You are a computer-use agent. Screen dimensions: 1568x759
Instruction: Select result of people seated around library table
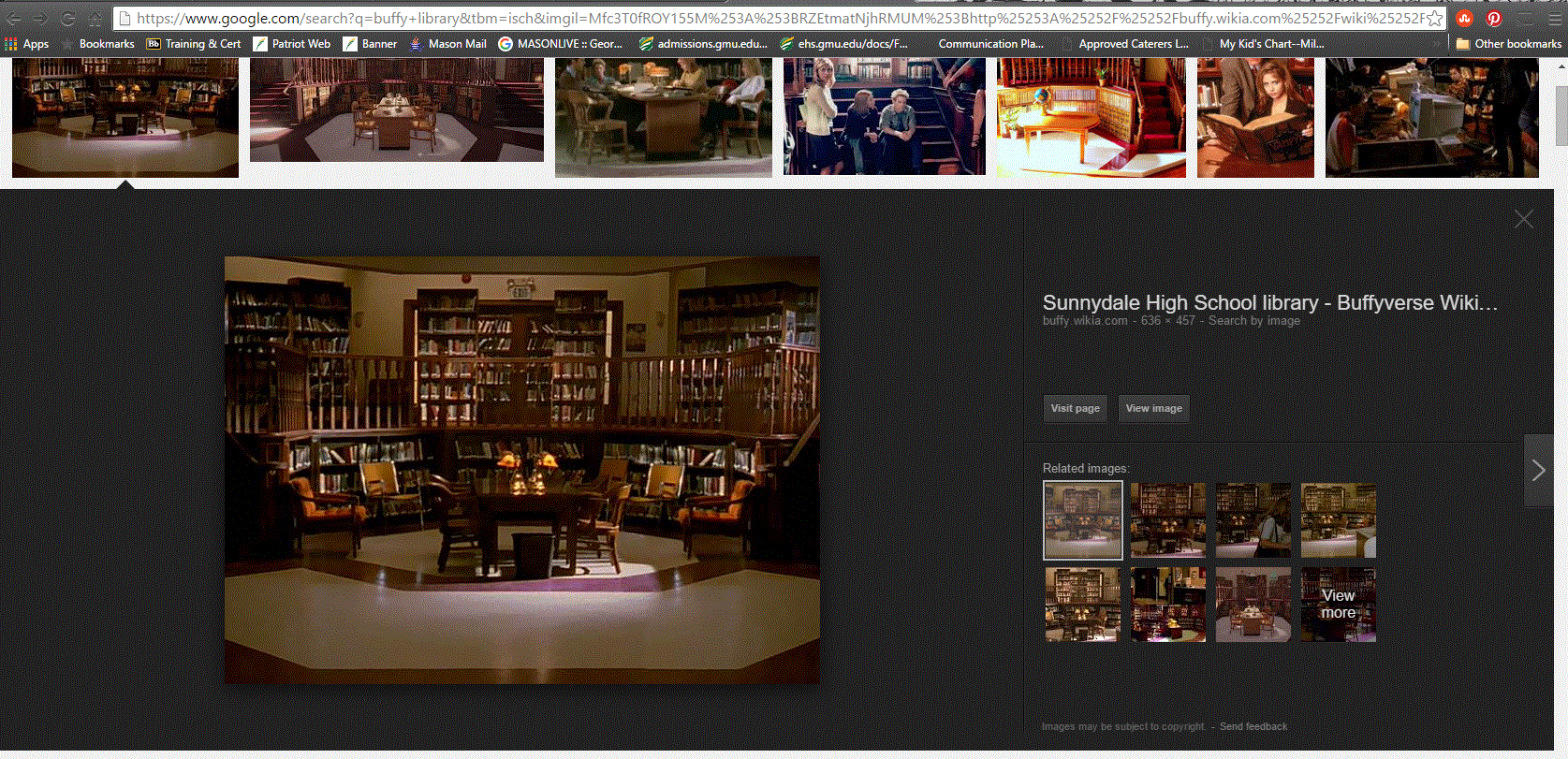pos(664,117)
